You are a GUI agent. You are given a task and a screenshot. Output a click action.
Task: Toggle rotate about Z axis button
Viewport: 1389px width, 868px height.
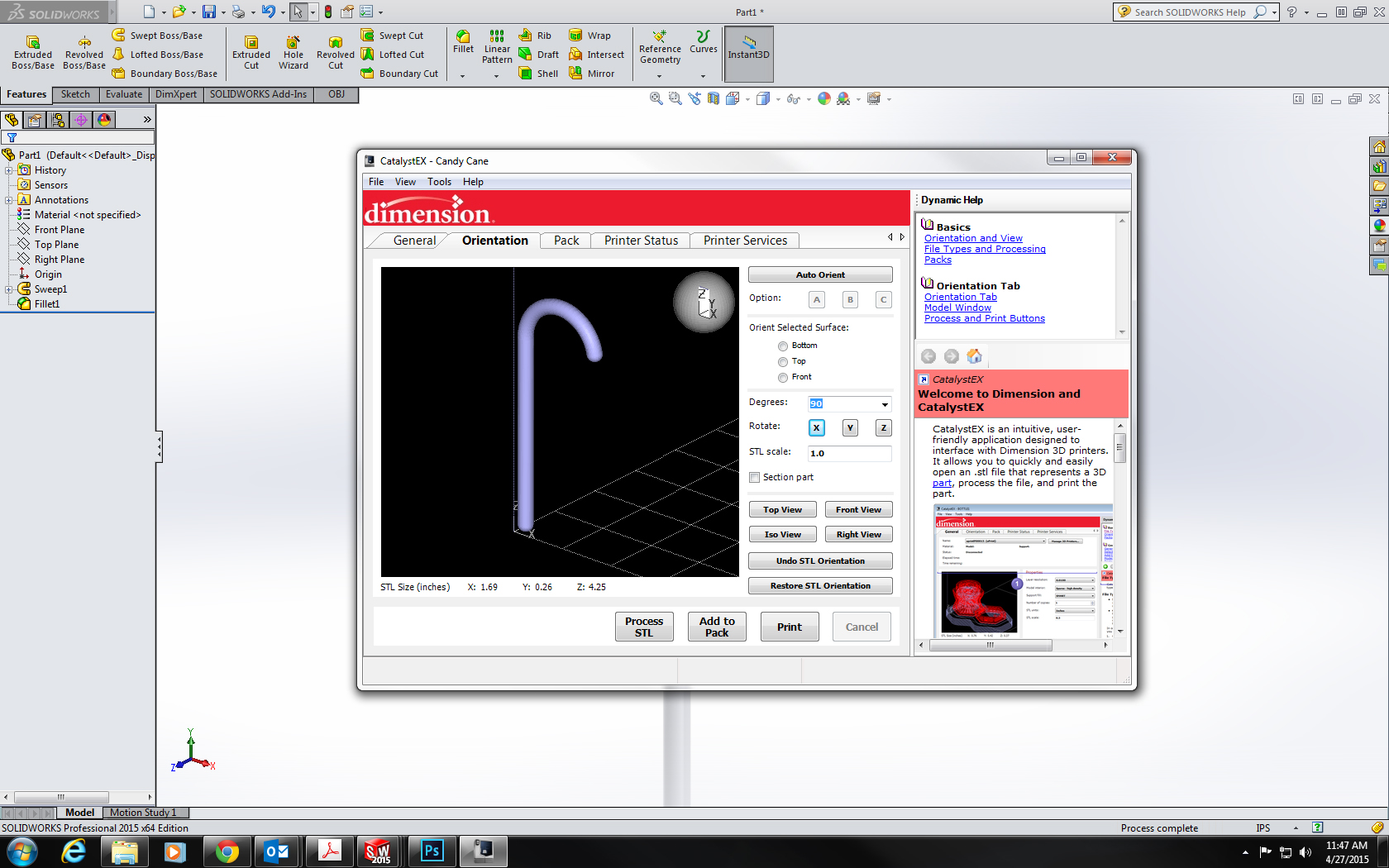click(x=884, y=427)
